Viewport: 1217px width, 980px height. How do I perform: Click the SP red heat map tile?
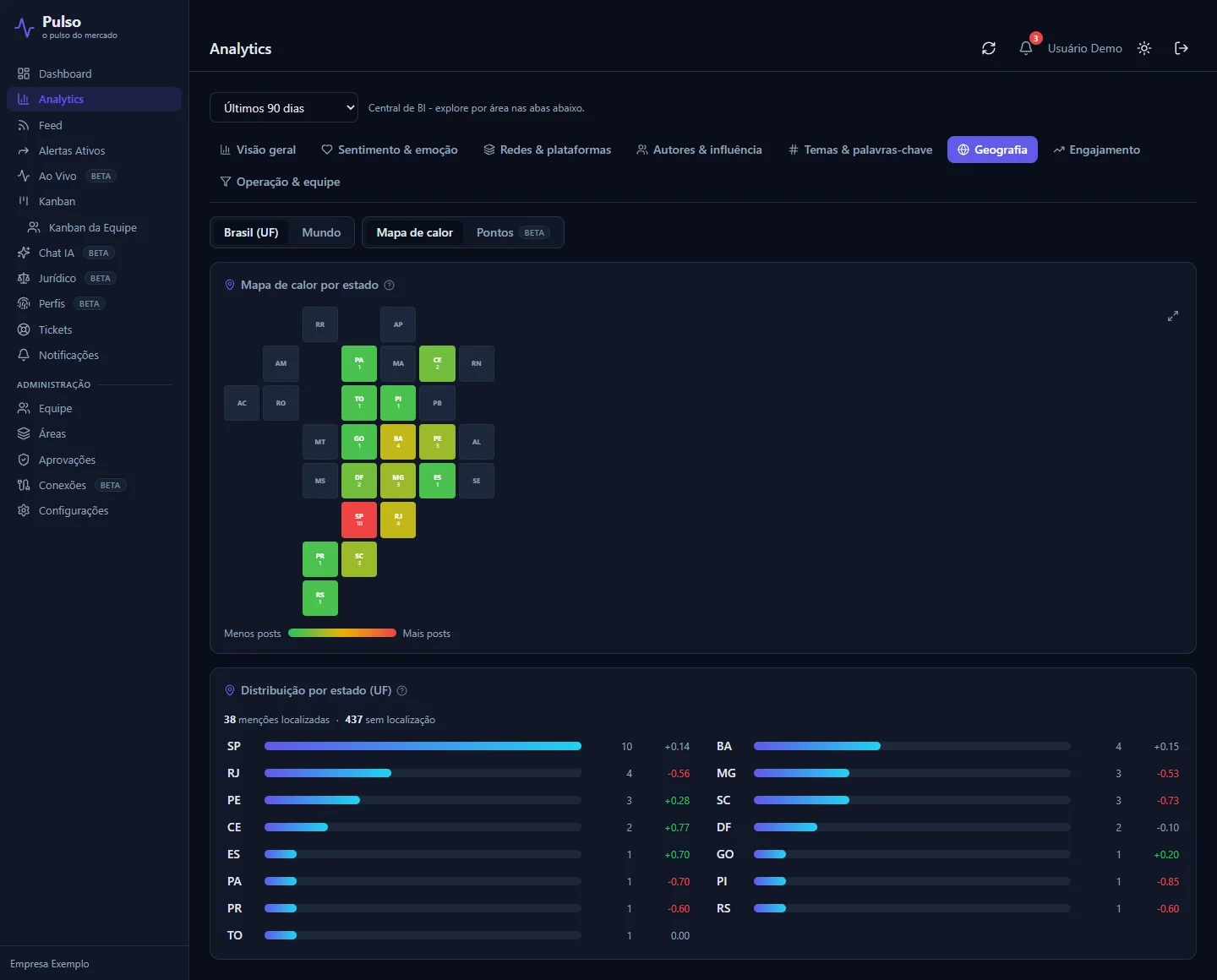(359, 520)
